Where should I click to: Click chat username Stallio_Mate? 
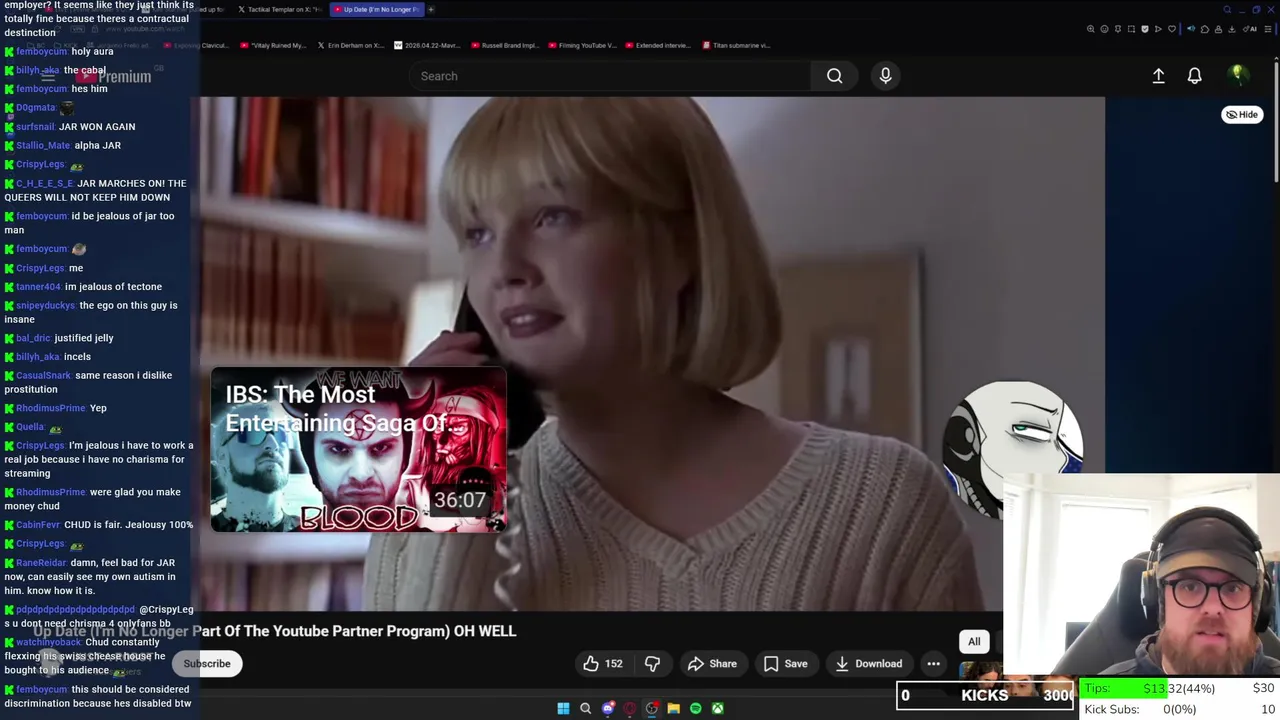pyautogui.click(x=43, y=146)
